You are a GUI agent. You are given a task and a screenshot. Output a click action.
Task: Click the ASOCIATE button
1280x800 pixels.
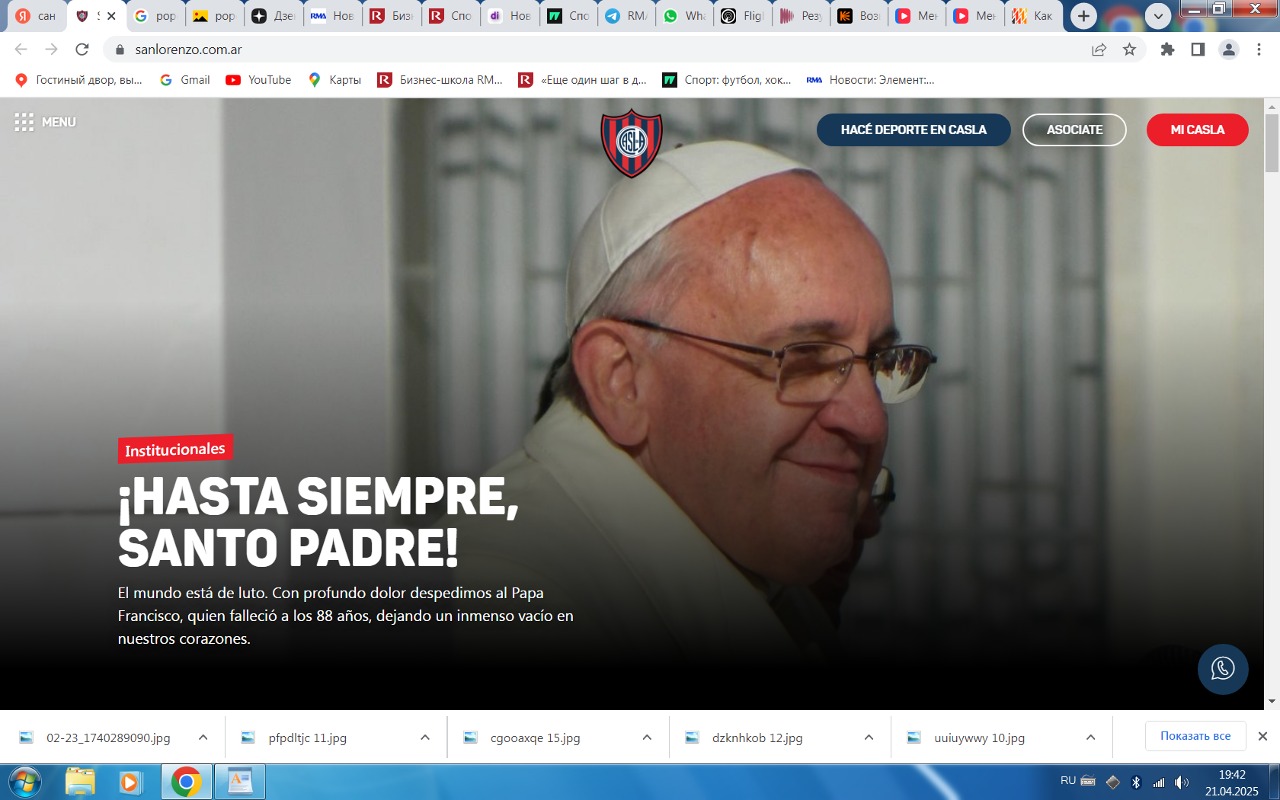point(1074,130)
